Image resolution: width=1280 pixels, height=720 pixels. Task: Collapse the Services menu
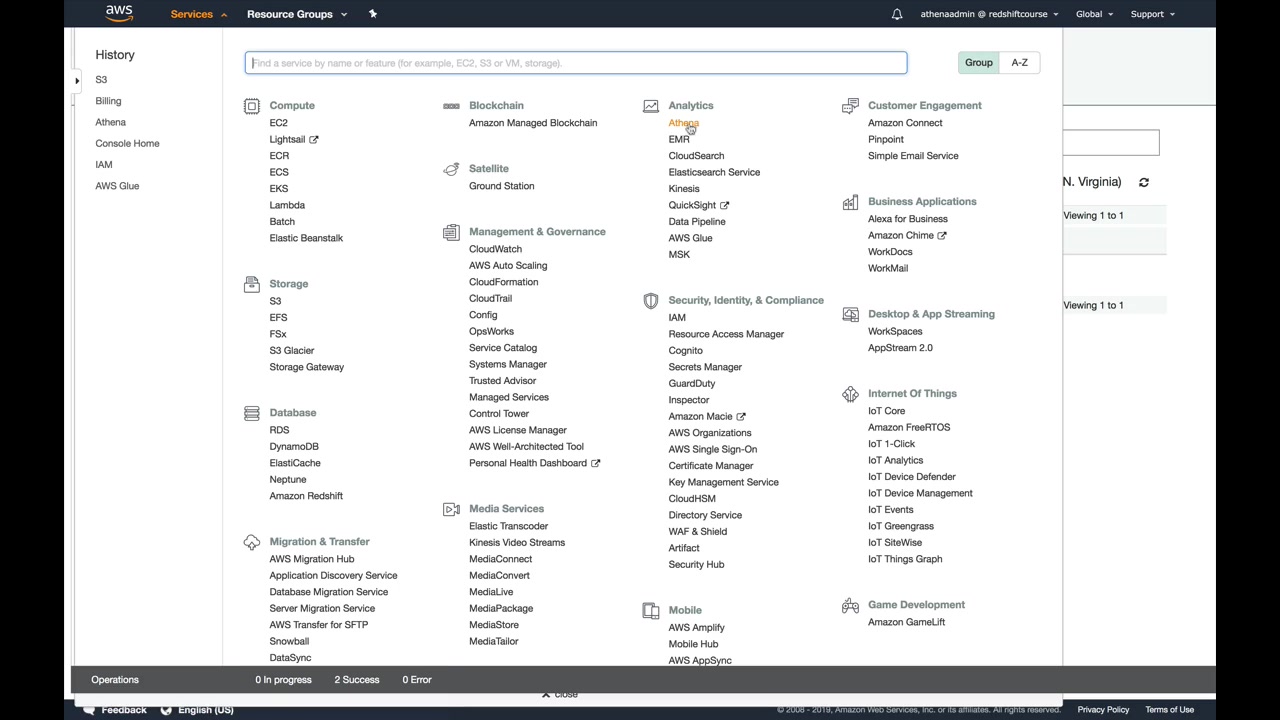tap(198, 14)
